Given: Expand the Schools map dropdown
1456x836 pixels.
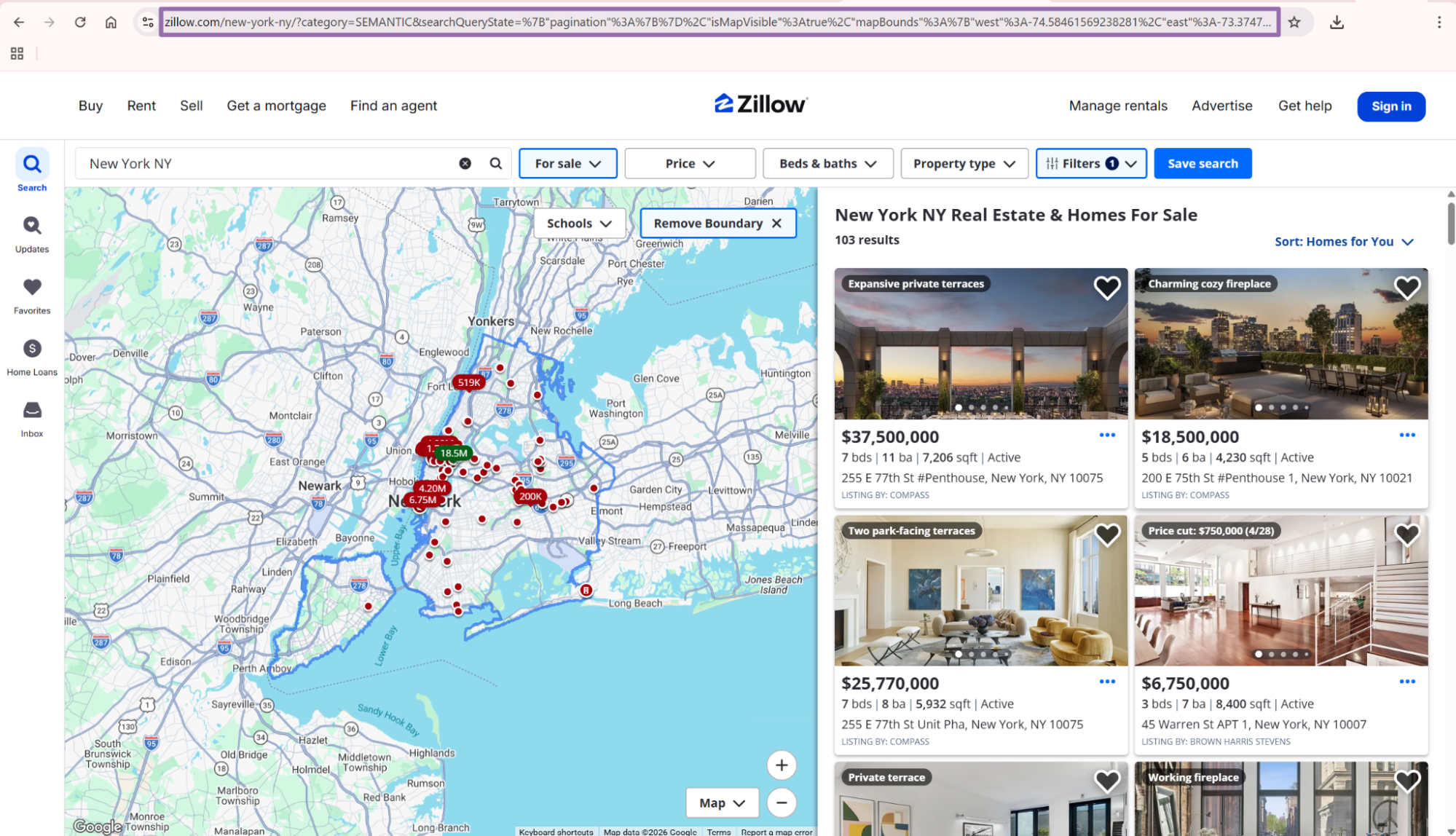Looking at the screenshot, I should tap(580, 224).
